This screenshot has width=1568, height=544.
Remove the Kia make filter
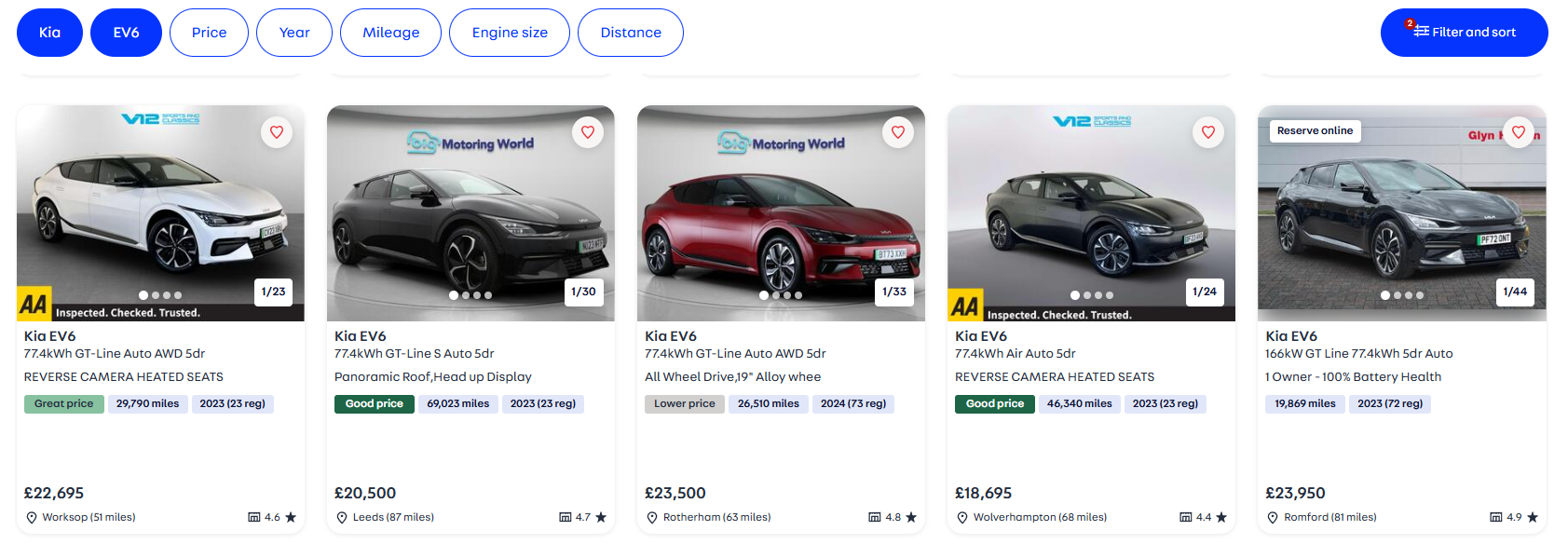(x=49, y=33)
